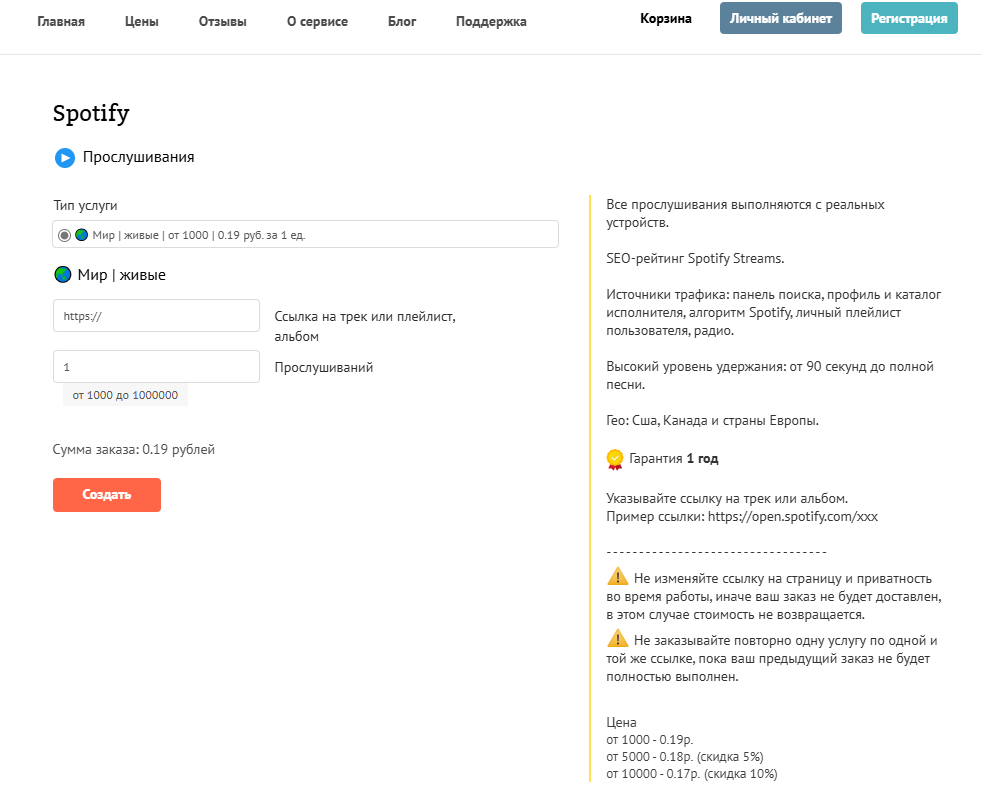Click the Цена heading above the price list
The image size is (982, 795).
point(621,722)
